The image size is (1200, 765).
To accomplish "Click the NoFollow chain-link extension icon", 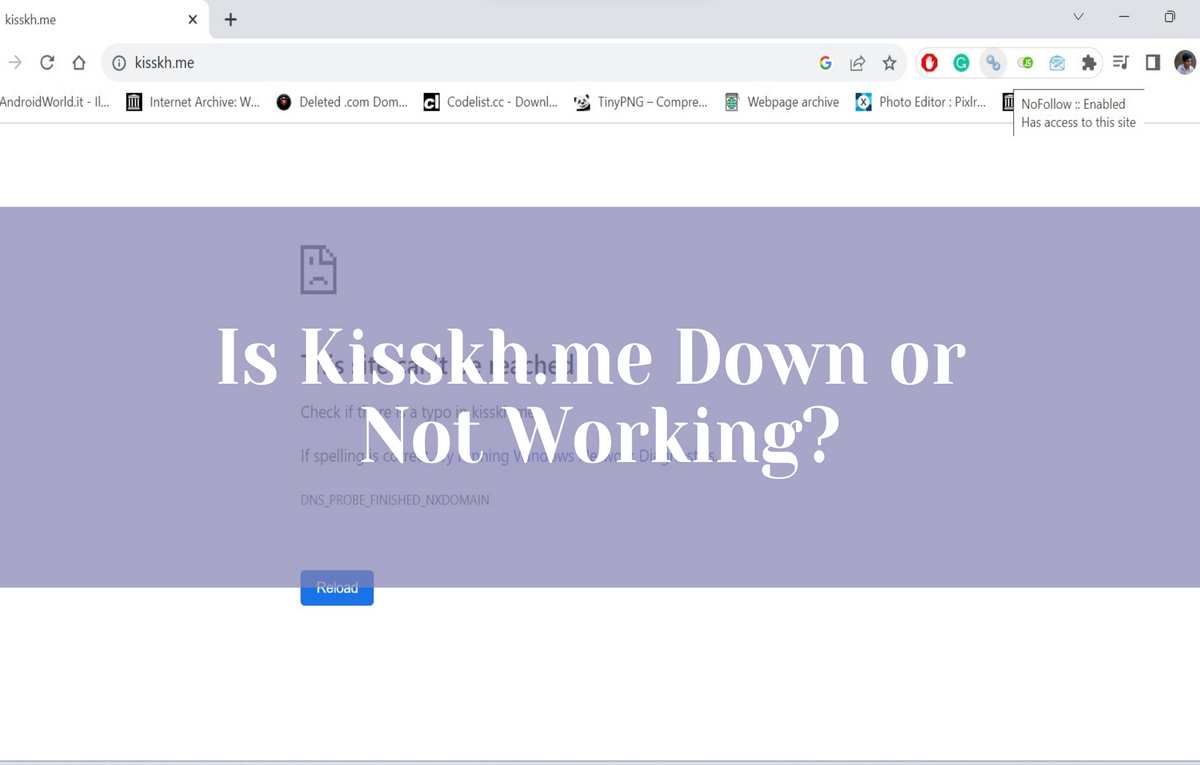I will (993, 63).
